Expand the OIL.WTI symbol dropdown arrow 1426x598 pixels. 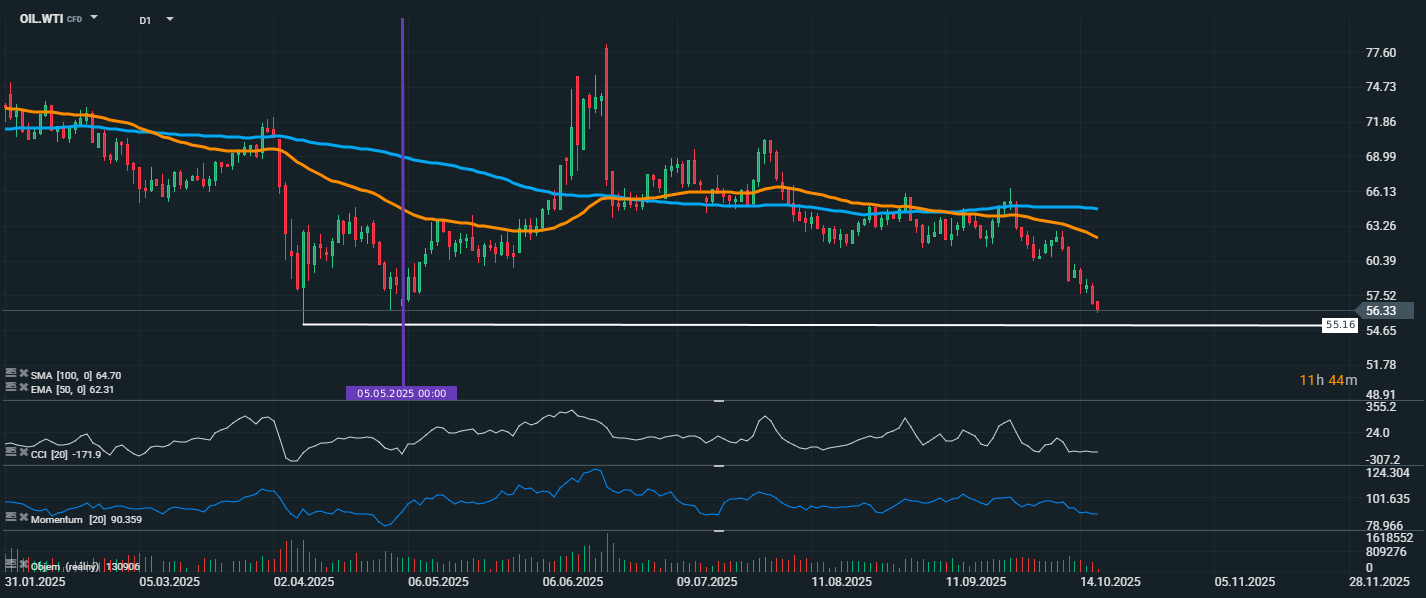click(x=94, y=18)
